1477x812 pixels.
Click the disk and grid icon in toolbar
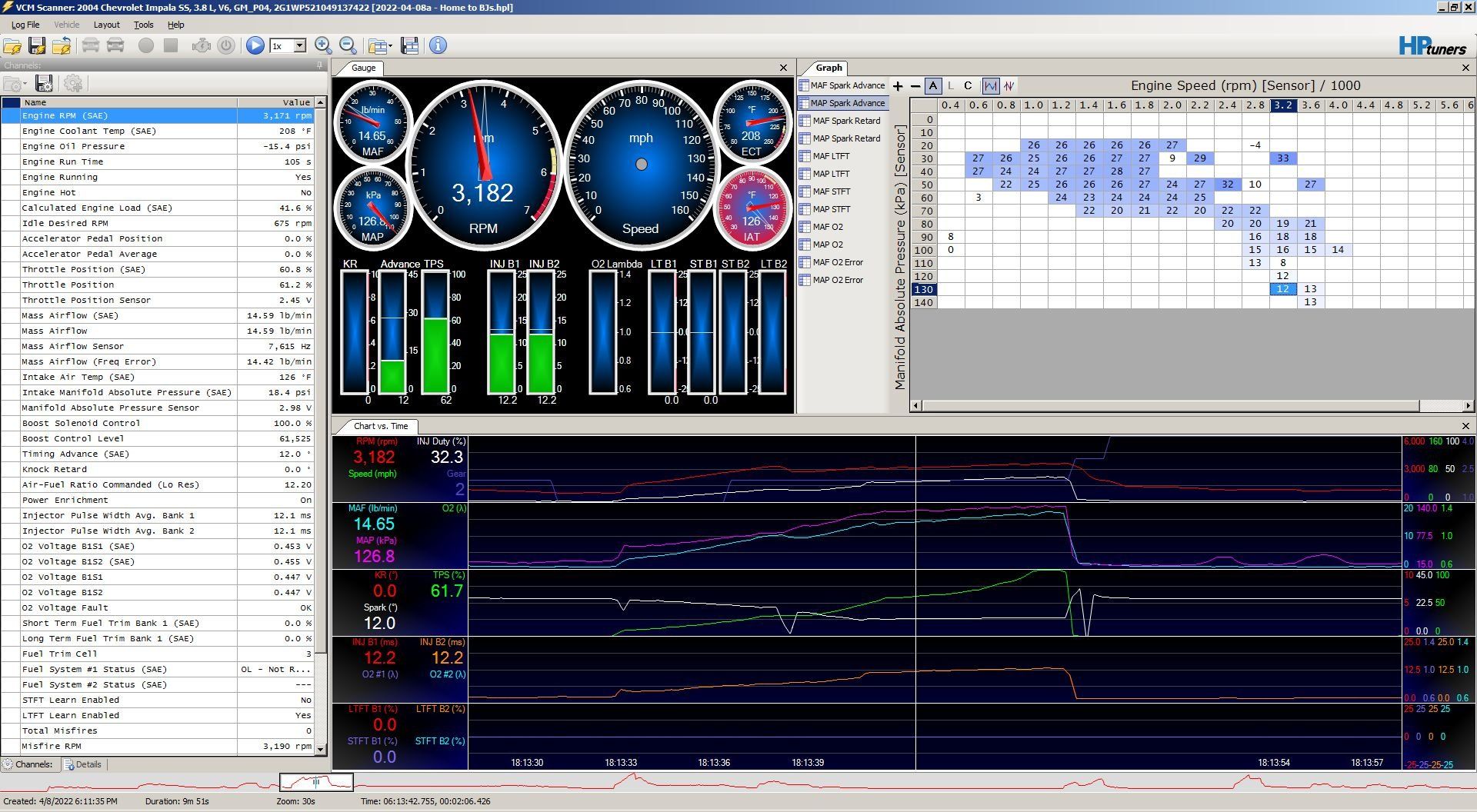pos(410,45)
